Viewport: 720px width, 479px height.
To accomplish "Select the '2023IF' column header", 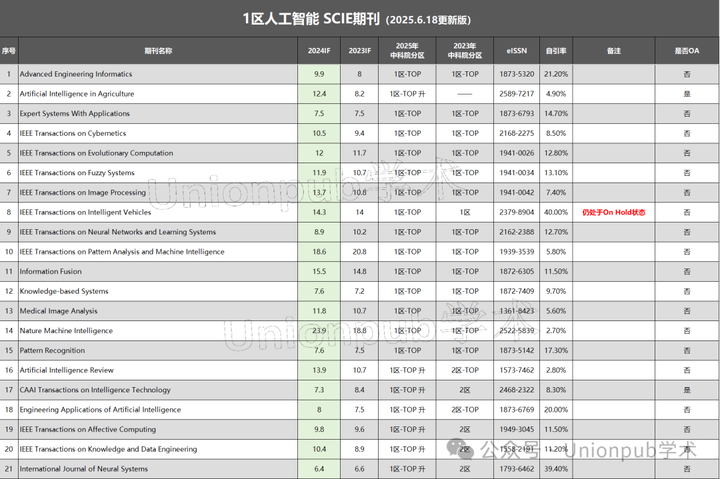I will tap(360, 51).
